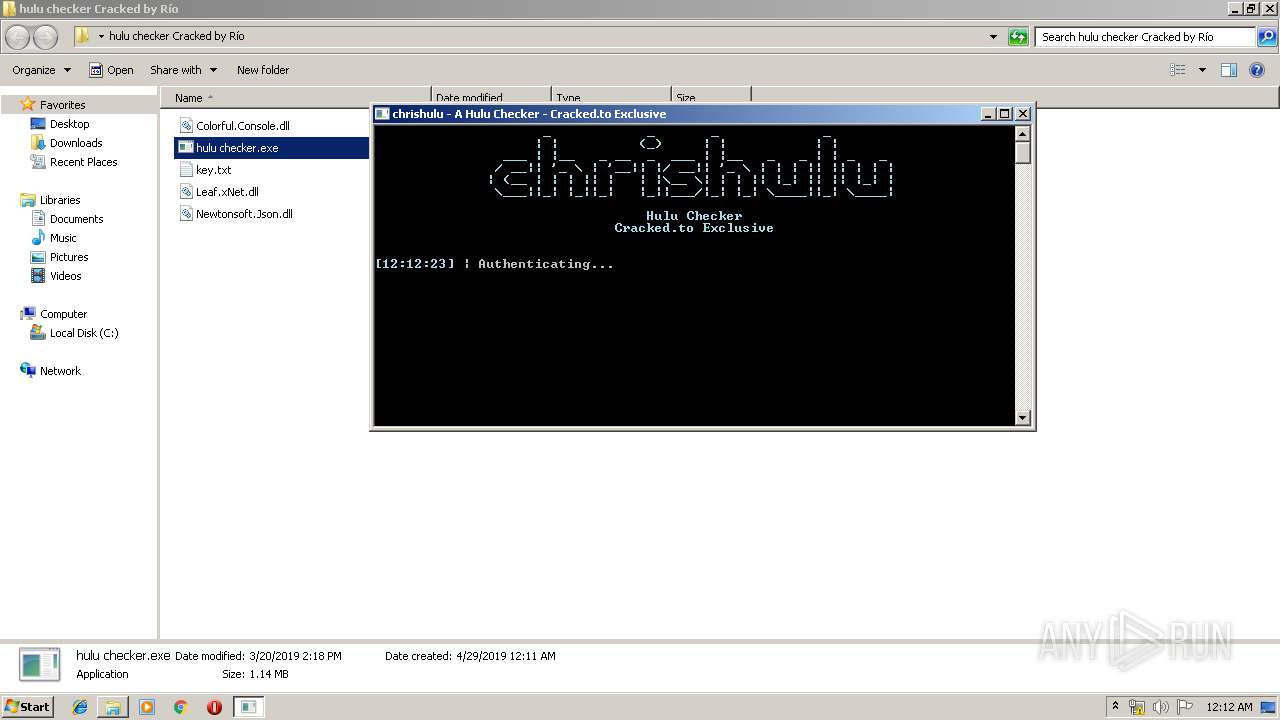Viewport: 1280px width, 720px height.
Task: Open the Share with dropdown
Action: pyautogui.click(x=183, y=70)
